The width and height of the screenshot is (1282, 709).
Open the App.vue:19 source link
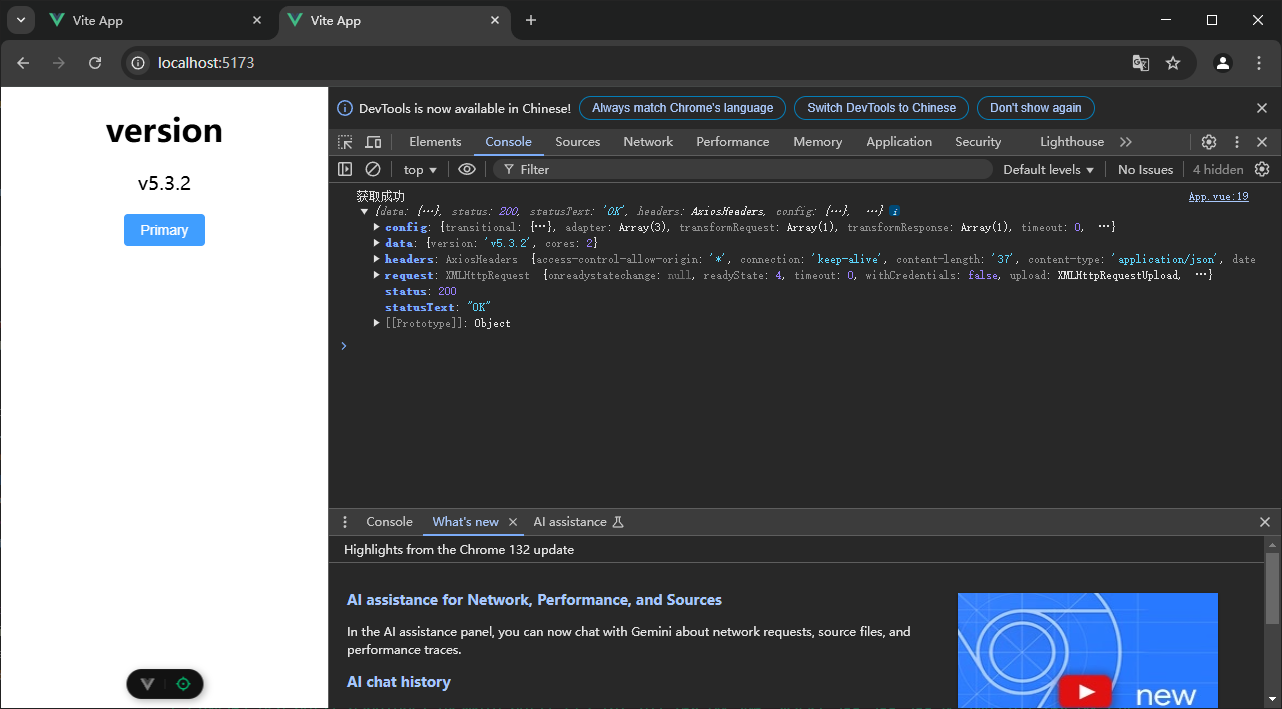[x=1218, y=197]
